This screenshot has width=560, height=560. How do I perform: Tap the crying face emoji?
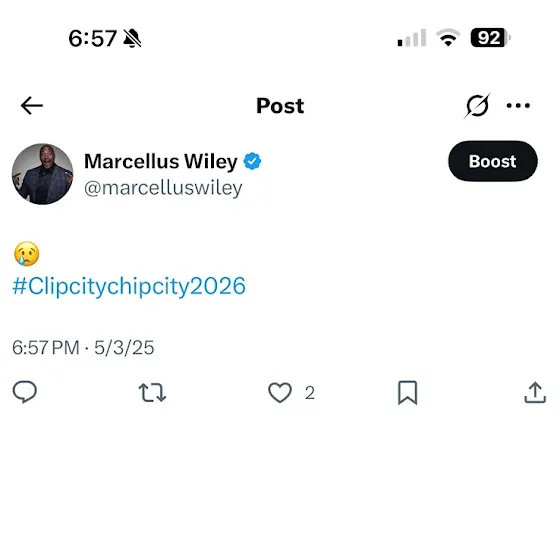pos(26,254)
